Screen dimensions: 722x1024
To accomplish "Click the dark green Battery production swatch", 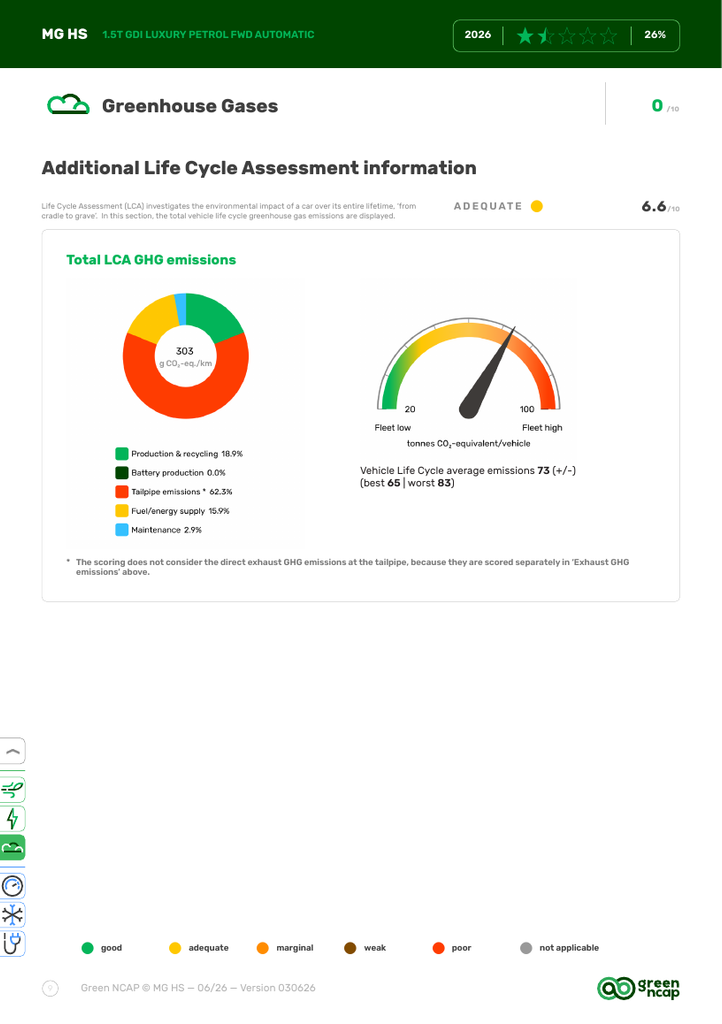I will pos(121,473).
